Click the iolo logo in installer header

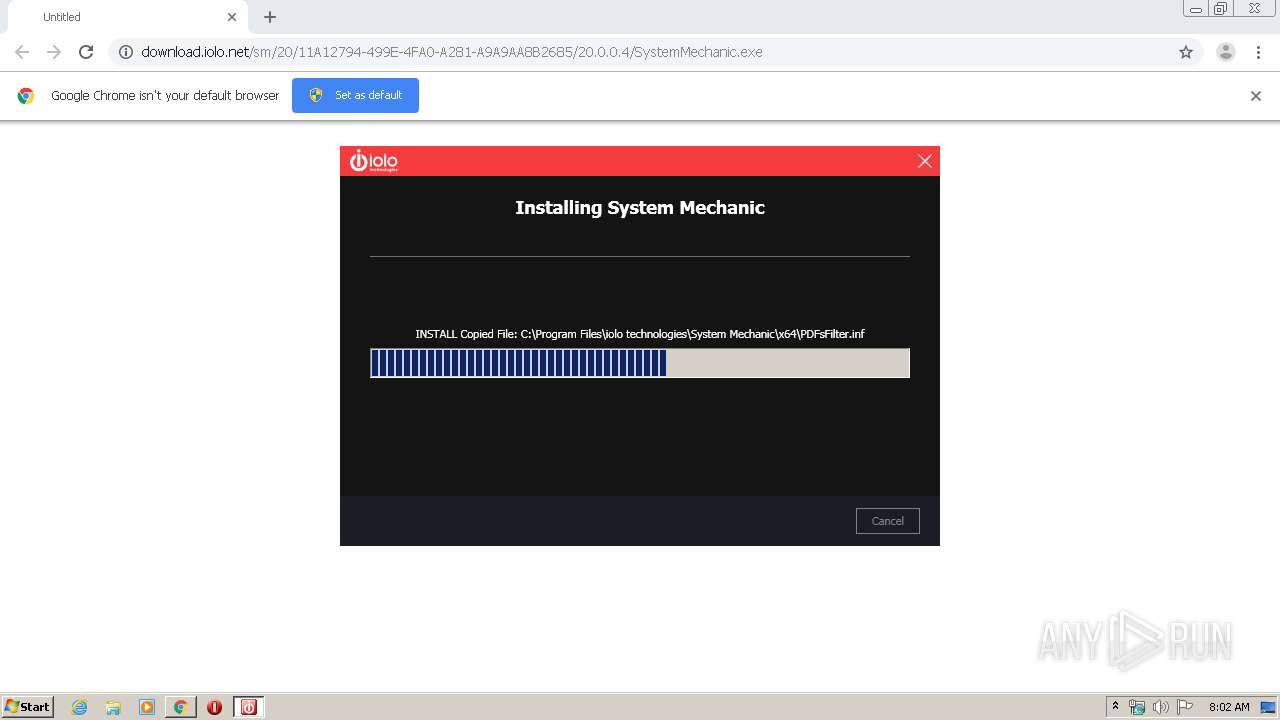[373, 161]
